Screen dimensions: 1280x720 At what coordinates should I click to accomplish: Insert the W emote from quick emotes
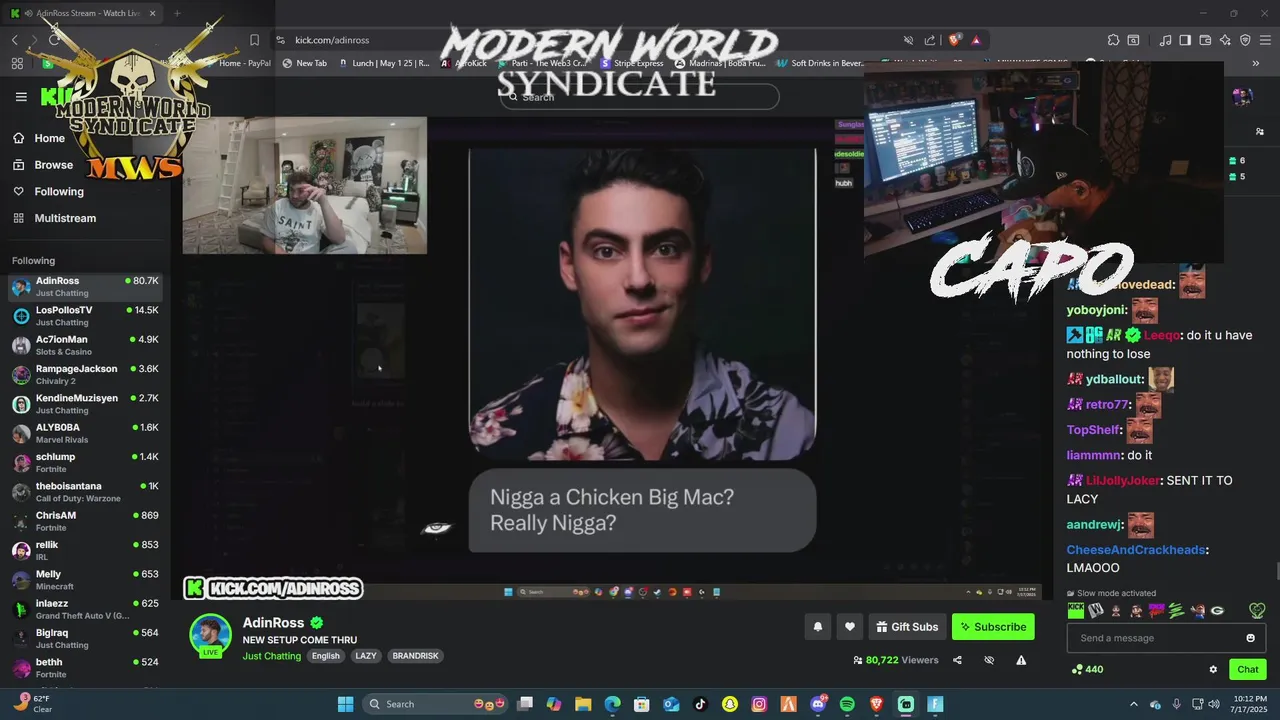tap(1096, 610)
